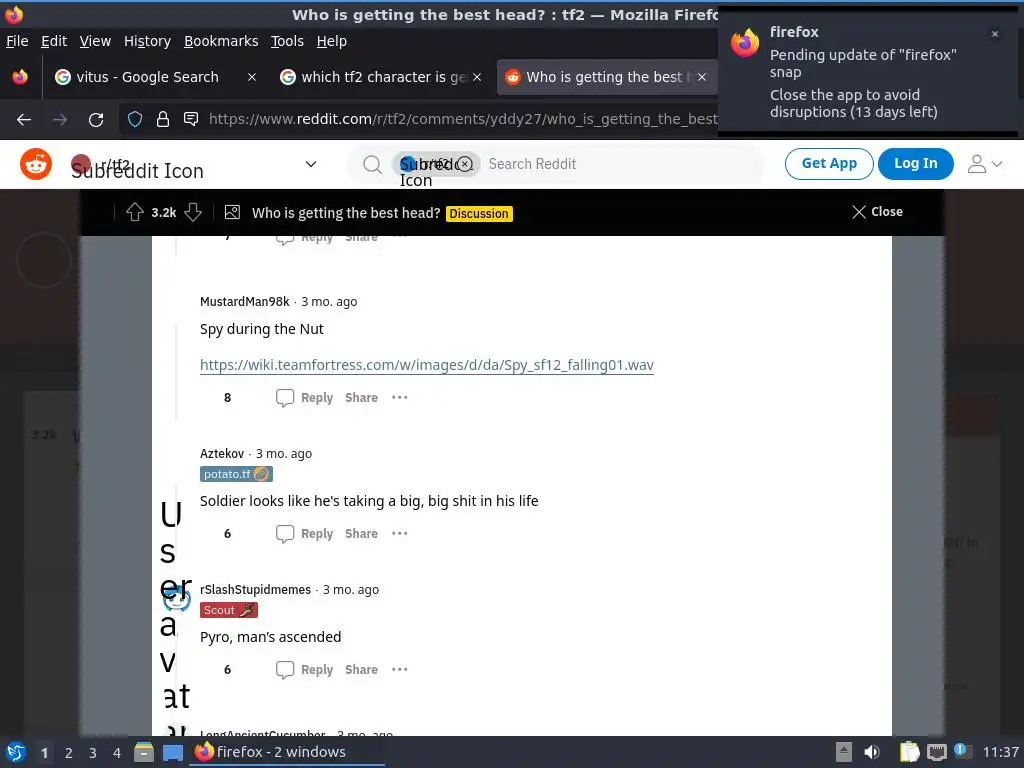This screenshot has height=768, width=1024.
Task: Close the vitus - Google Search tab
Action: pos(251,77)
